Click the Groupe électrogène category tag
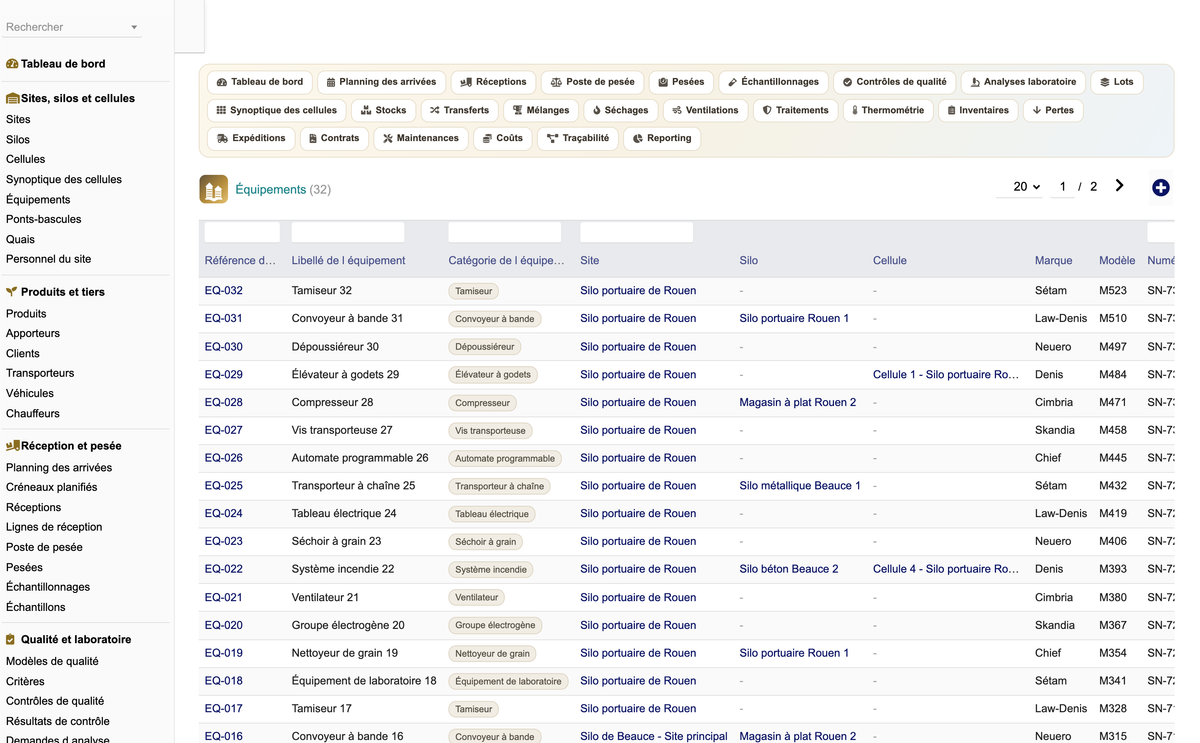Viewport: 1200px width, 743px height. coord(495,625)
